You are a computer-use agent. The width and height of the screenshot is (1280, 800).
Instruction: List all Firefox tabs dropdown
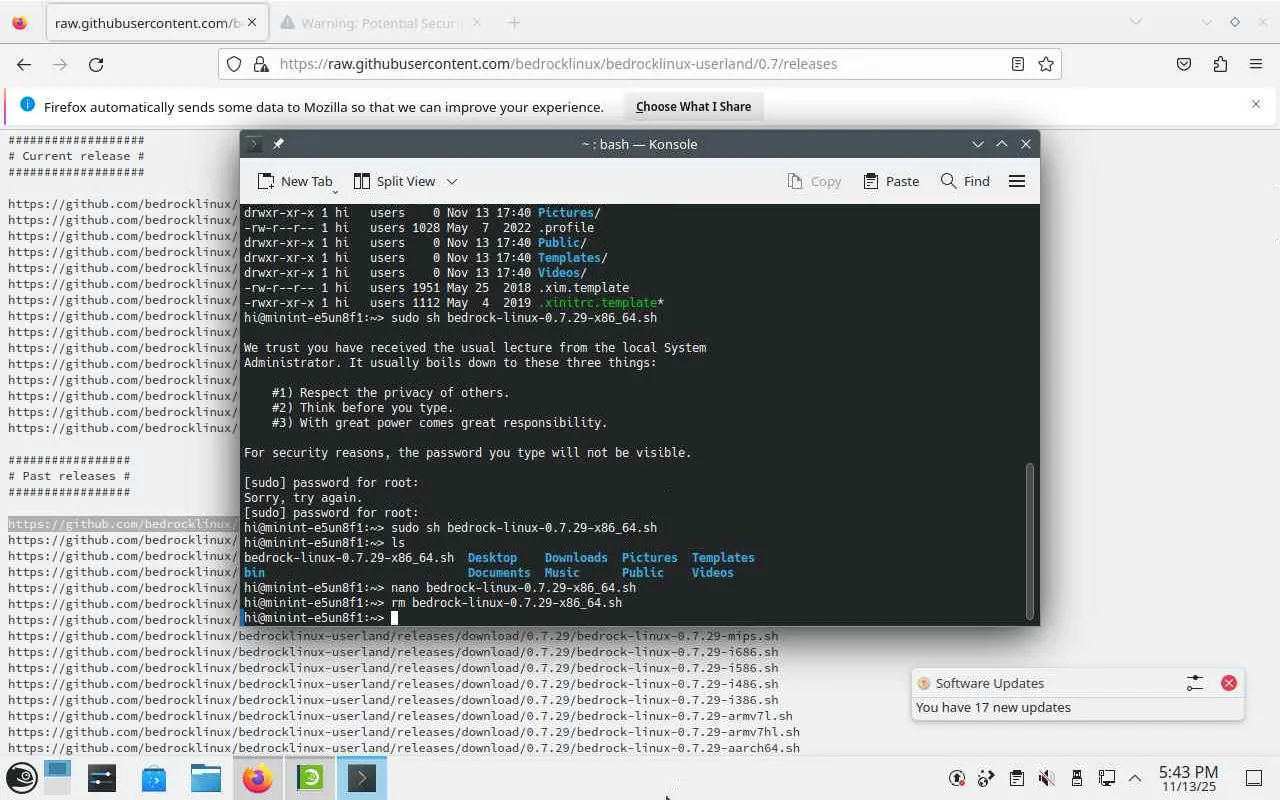pos(1136,22)
